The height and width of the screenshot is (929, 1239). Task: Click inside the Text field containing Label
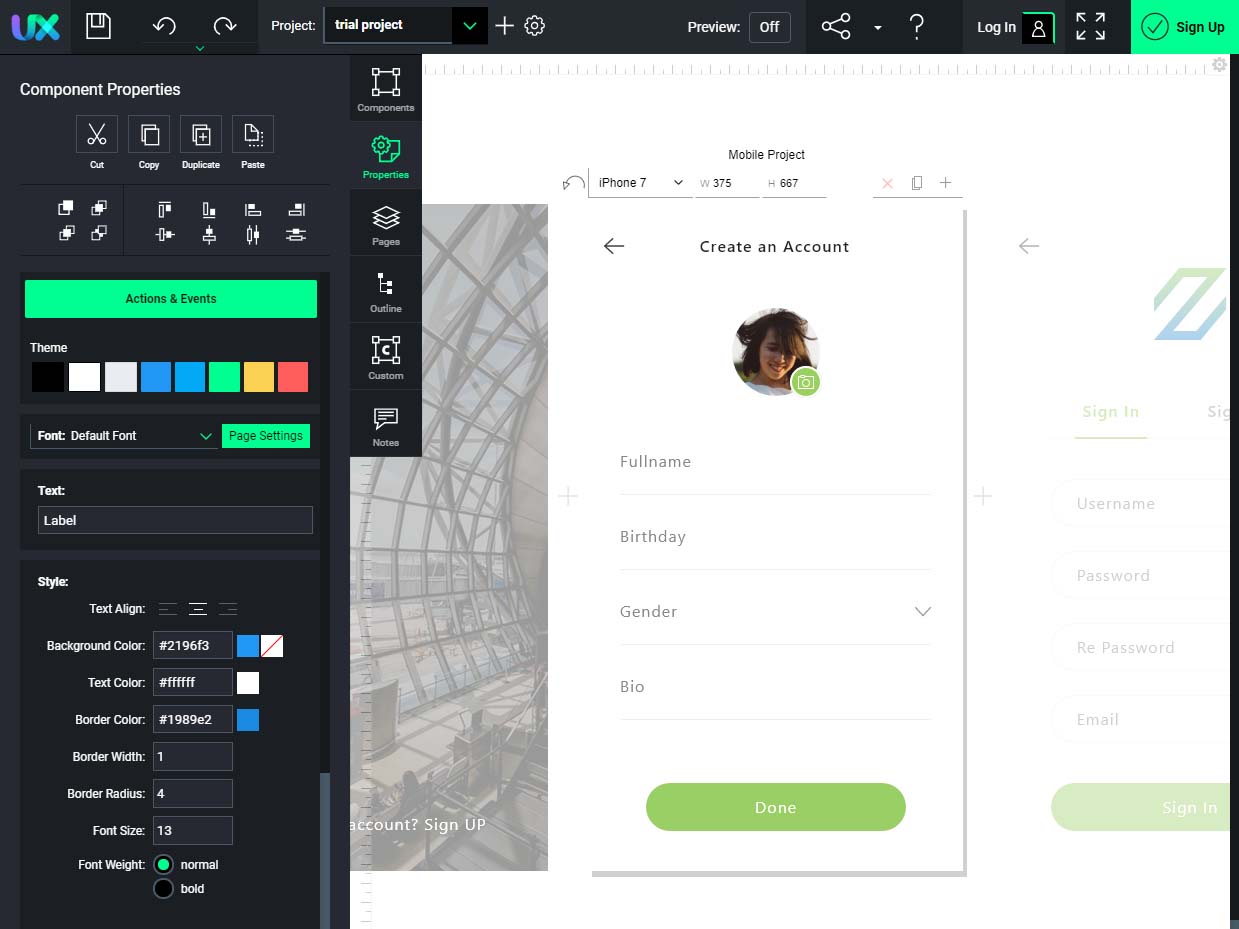coord(175,520)
